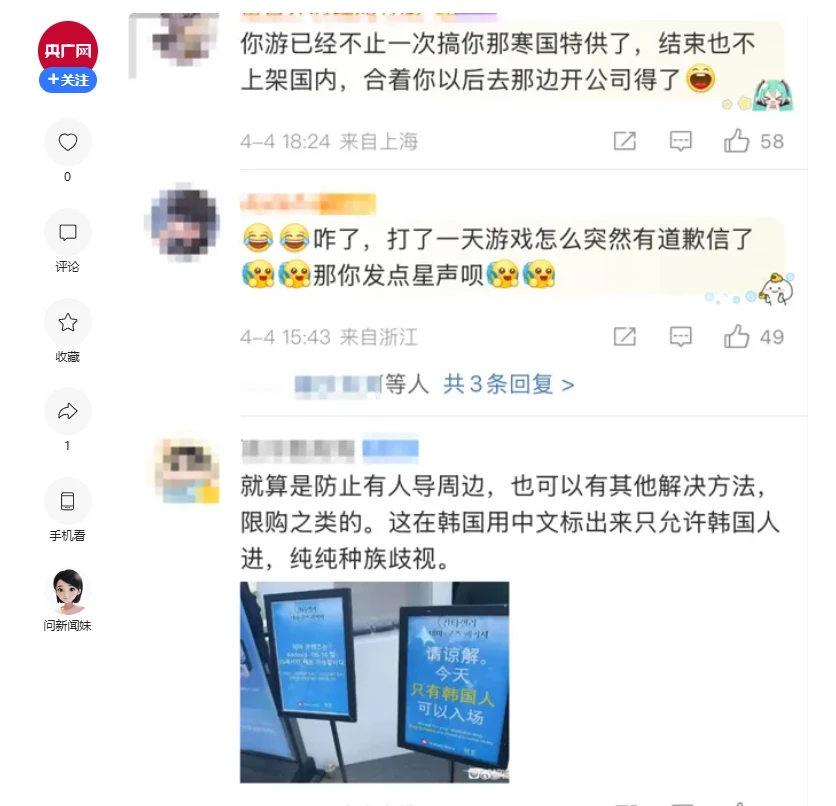Open the orange blurred username of 浙江 commenter
836x806 pixels.
click(x=308, y=204)
